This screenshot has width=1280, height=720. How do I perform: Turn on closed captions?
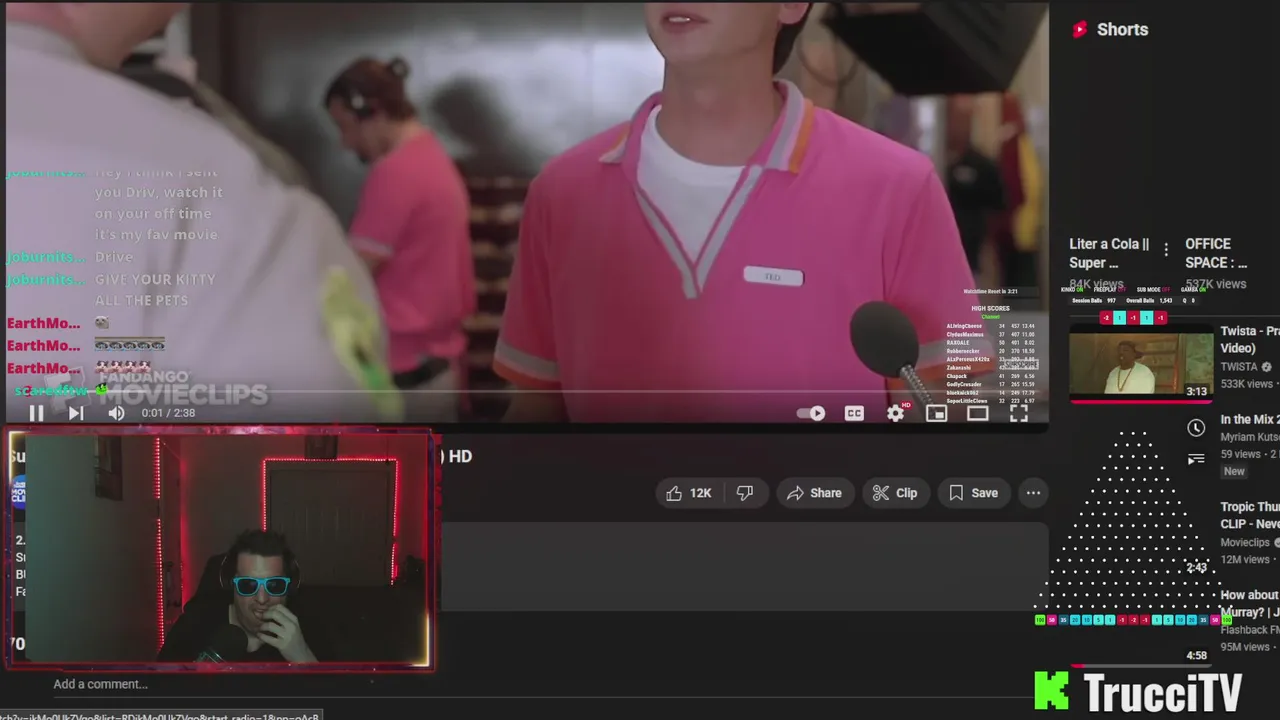(854, 413)
